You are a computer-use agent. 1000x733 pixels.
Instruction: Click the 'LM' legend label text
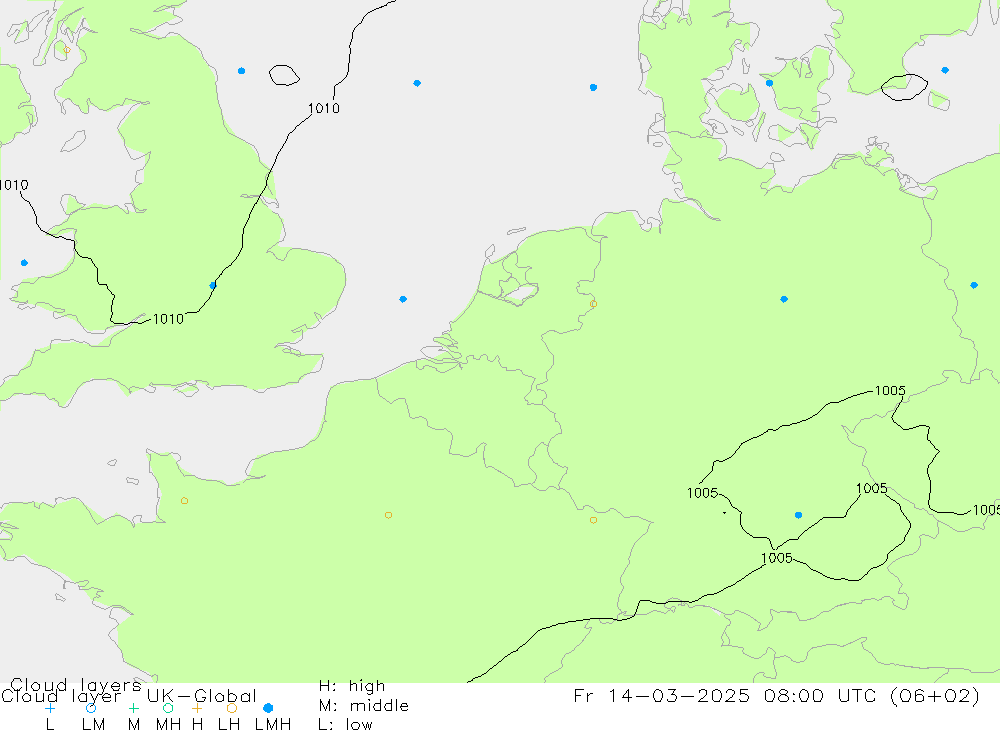point(94,725)
